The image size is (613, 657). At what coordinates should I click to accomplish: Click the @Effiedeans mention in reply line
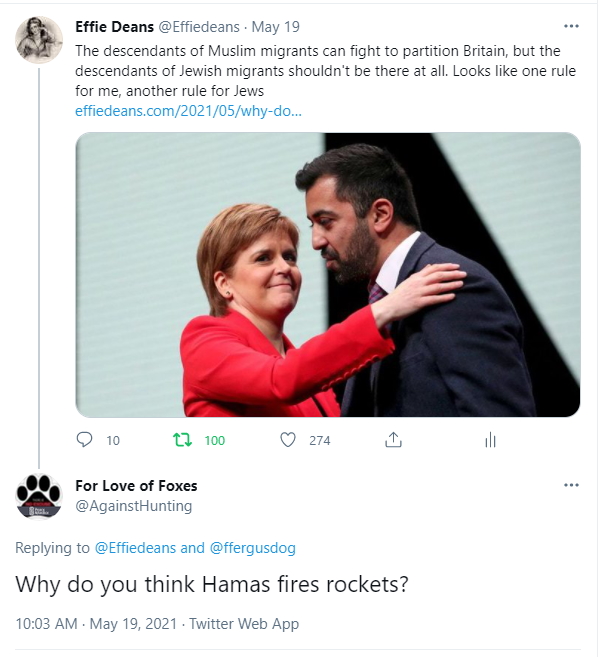pyautogui.click(x=135, y=548)
